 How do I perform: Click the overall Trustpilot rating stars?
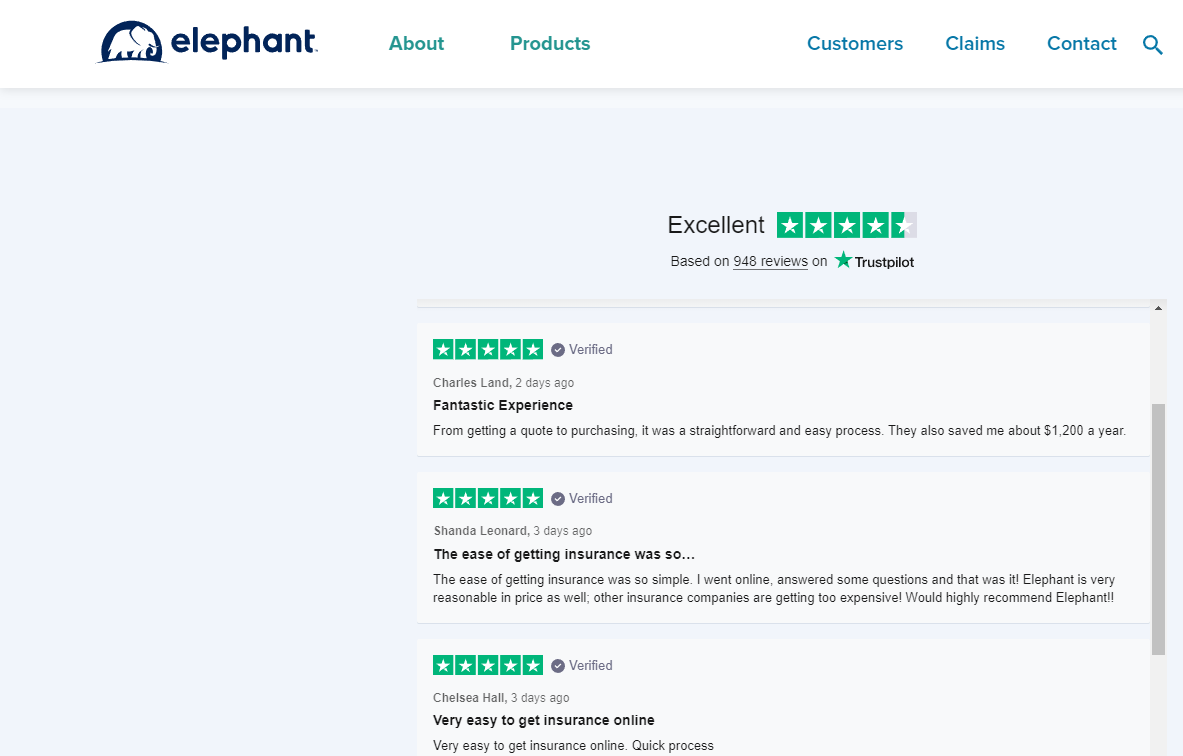click(846, 225)
